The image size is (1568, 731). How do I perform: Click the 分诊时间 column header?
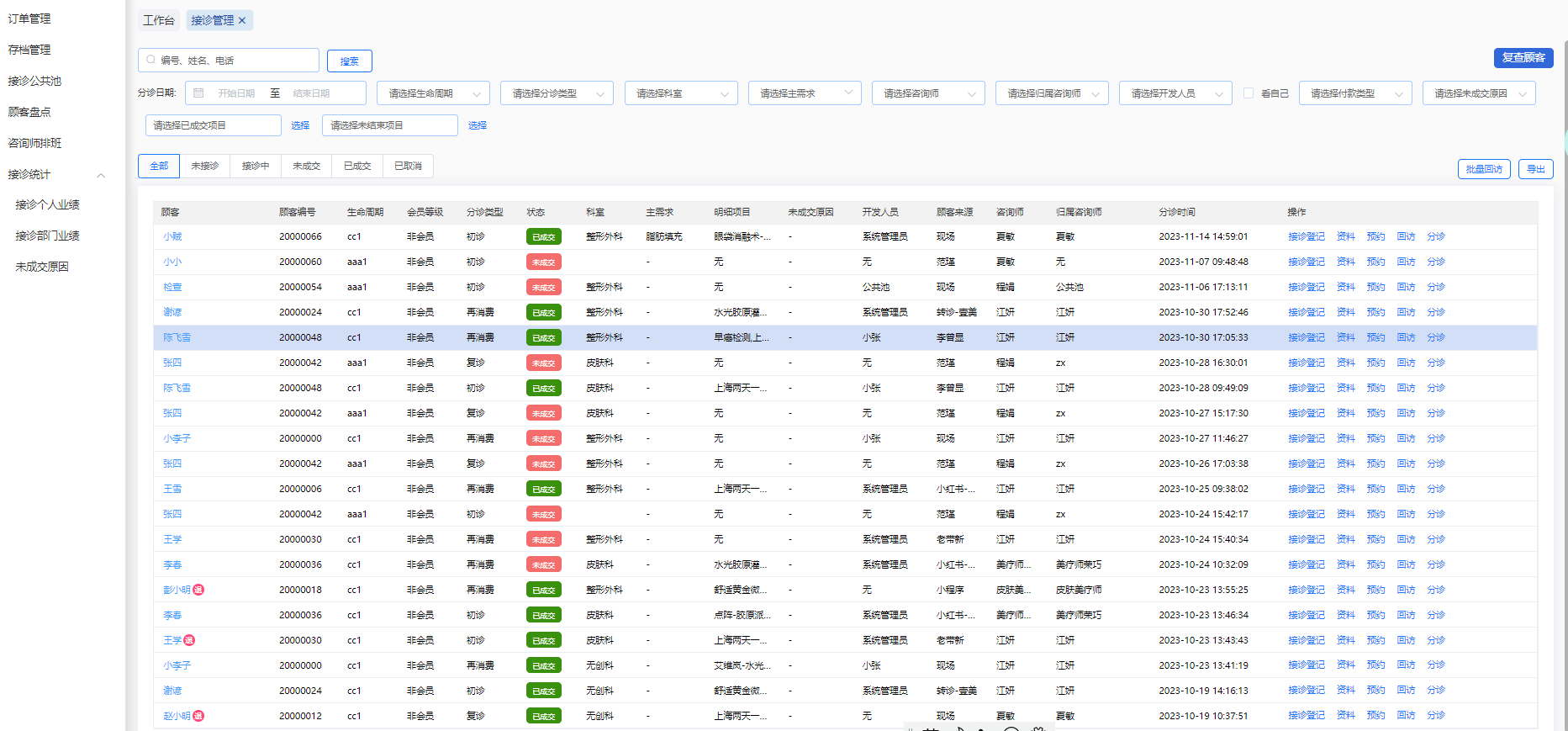(1176, 212)
